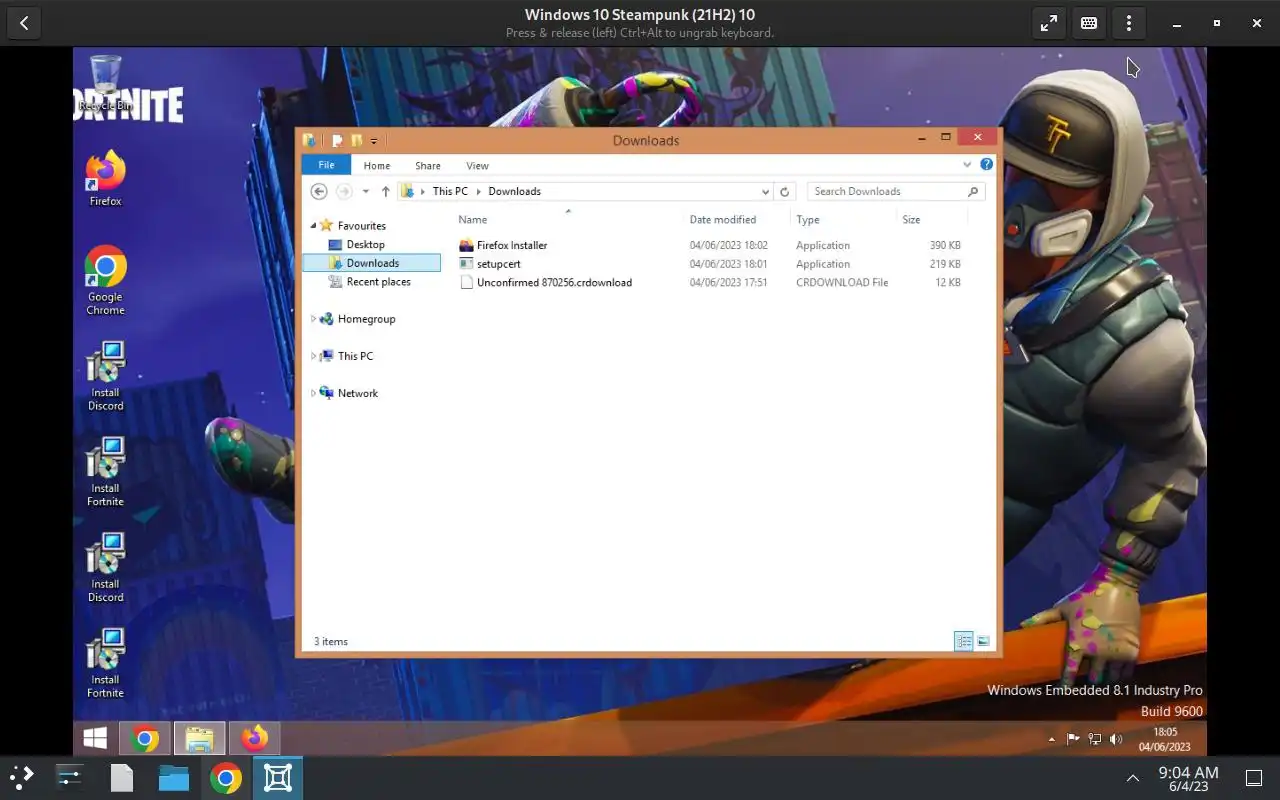Viewport: 1280px width, 800px height.
Task: Toggle fullscreen in the VM viewer header
Action: 1049,23
